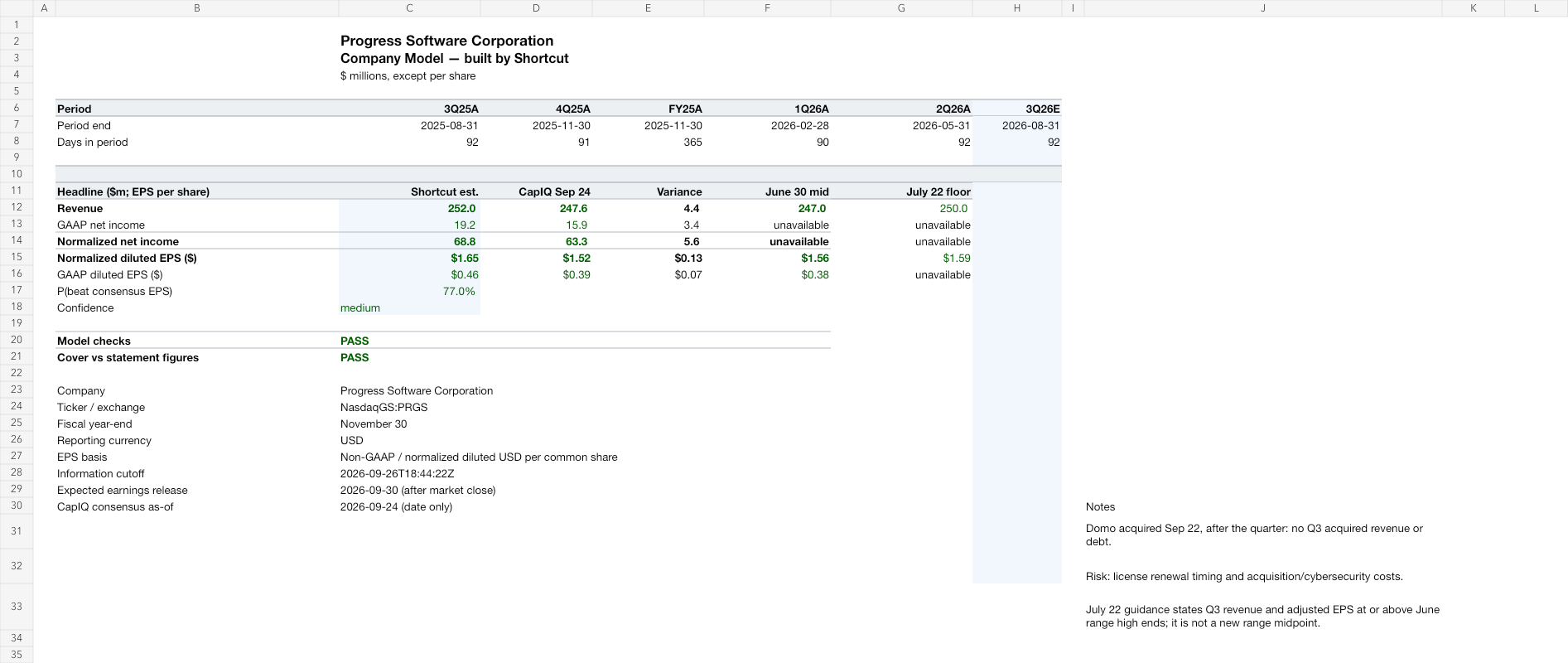The width and height of the screenshot is (1568, 663).
Task: Click the '$ millions, except per share' note
Action: (x=408, y=75)
